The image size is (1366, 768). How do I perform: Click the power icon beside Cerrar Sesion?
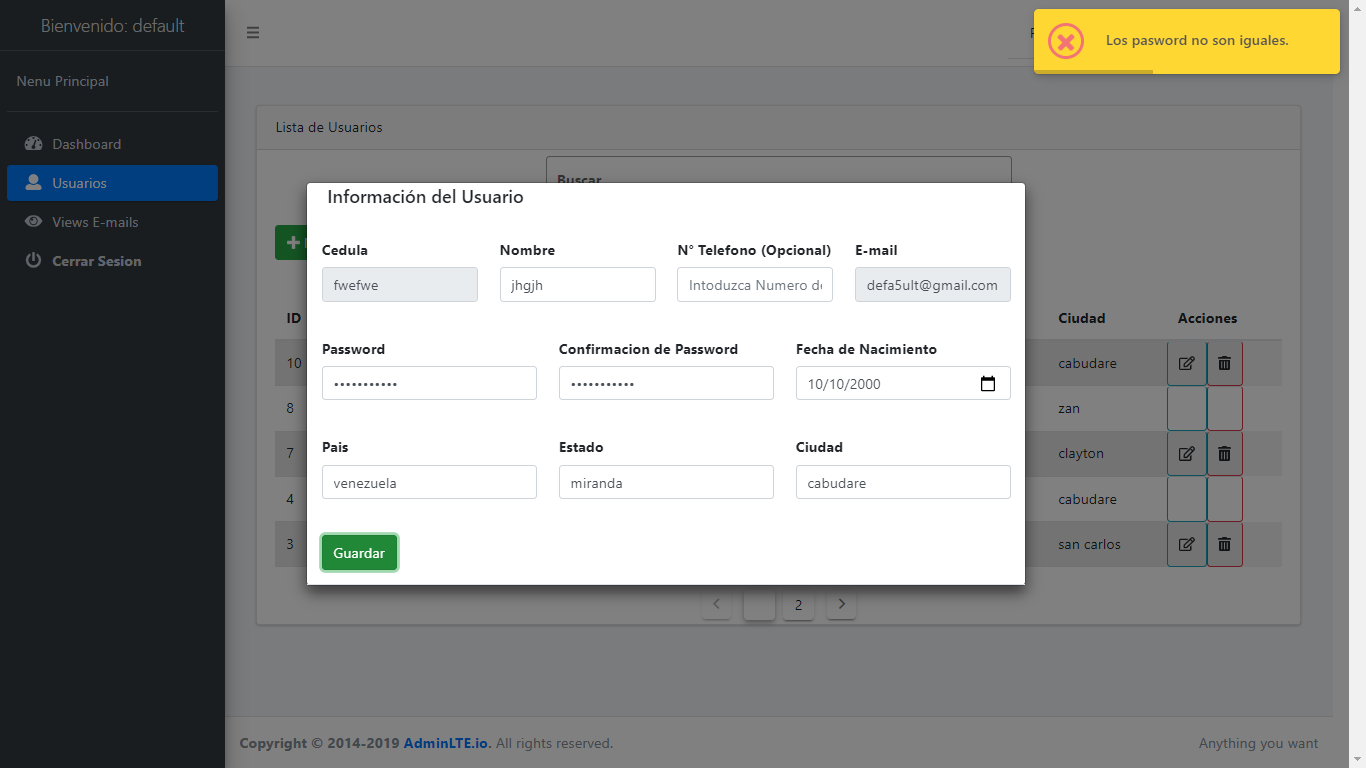(x=33, y=260)
